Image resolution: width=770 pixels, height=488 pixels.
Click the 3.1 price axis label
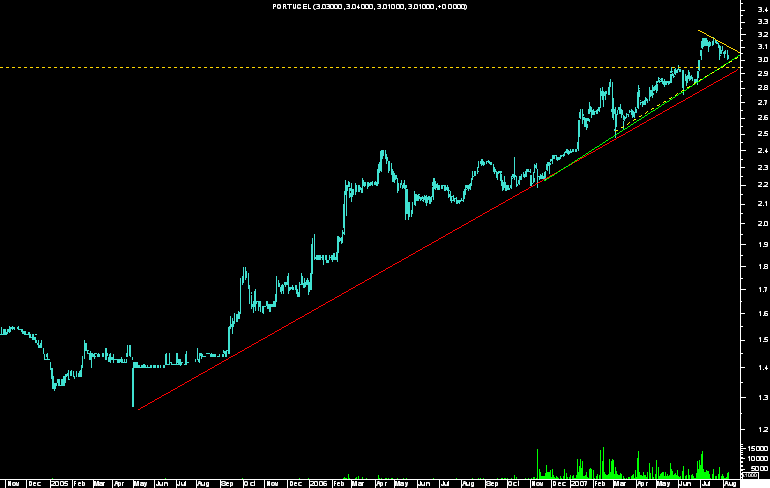point(763,47)
